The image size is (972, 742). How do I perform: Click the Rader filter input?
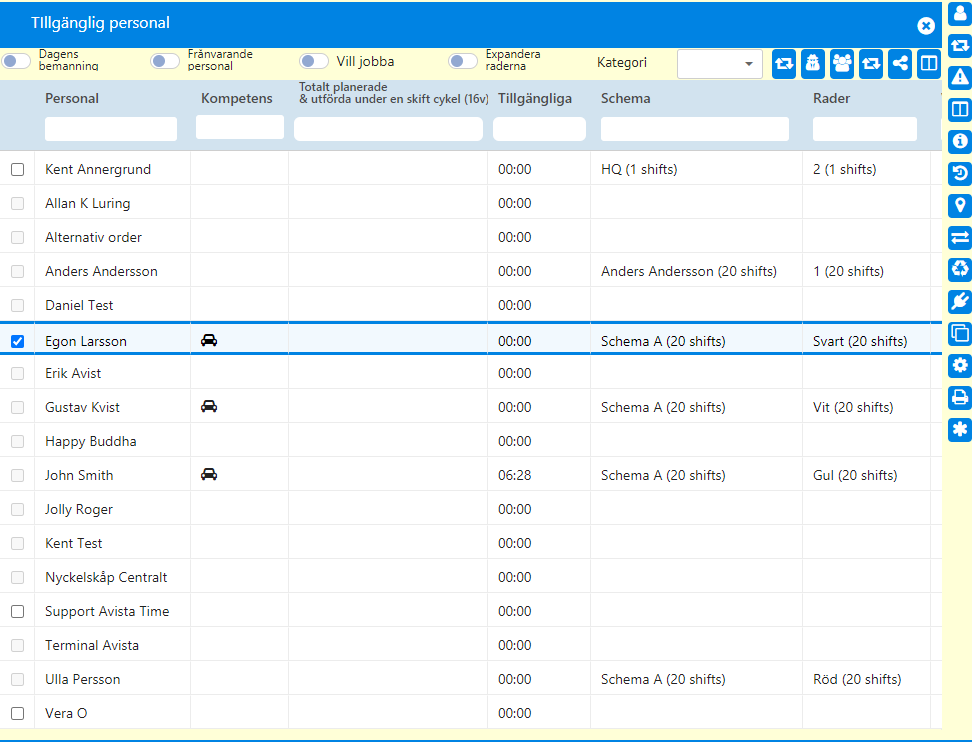[x=865, y=128]
